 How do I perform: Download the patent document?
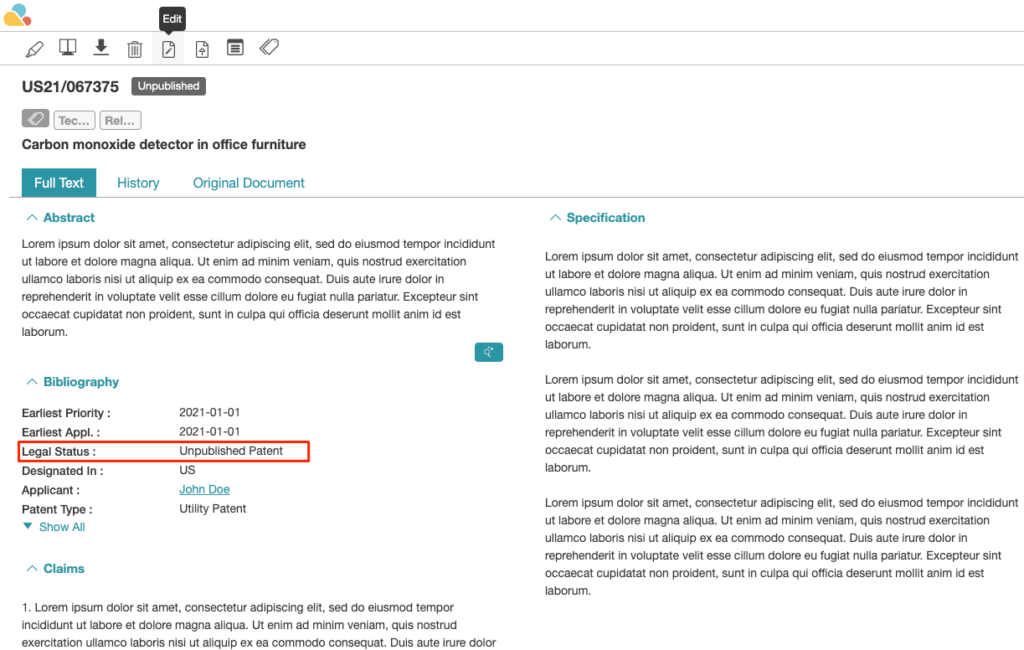coord(101,48)
